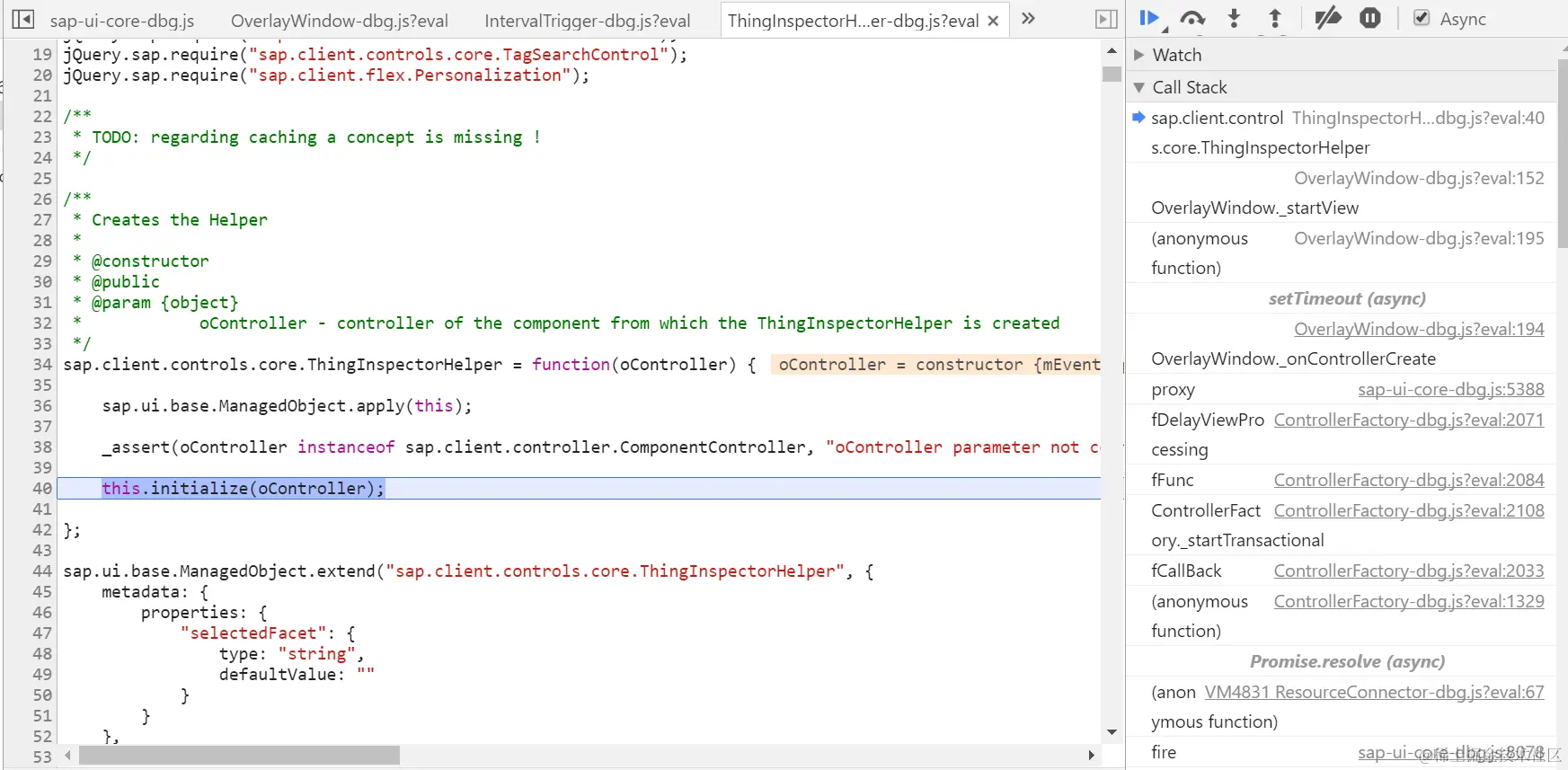Select the fCallBack stack frame
This screenshot has width=1568, height=770.
tap(1186, 571)
